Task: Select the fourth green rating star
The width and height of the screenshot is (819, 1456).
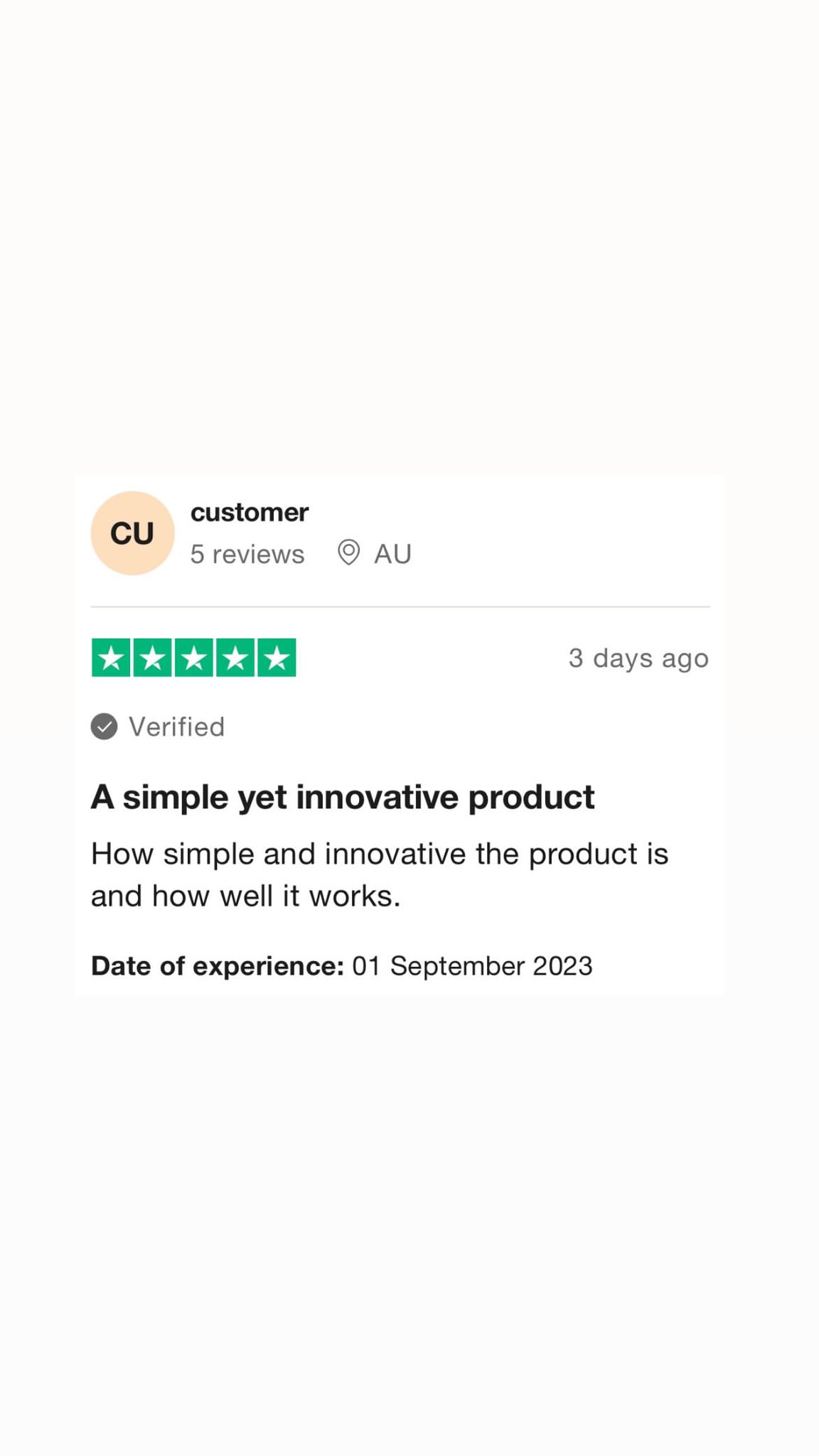Action: click(x=235, y=658)
